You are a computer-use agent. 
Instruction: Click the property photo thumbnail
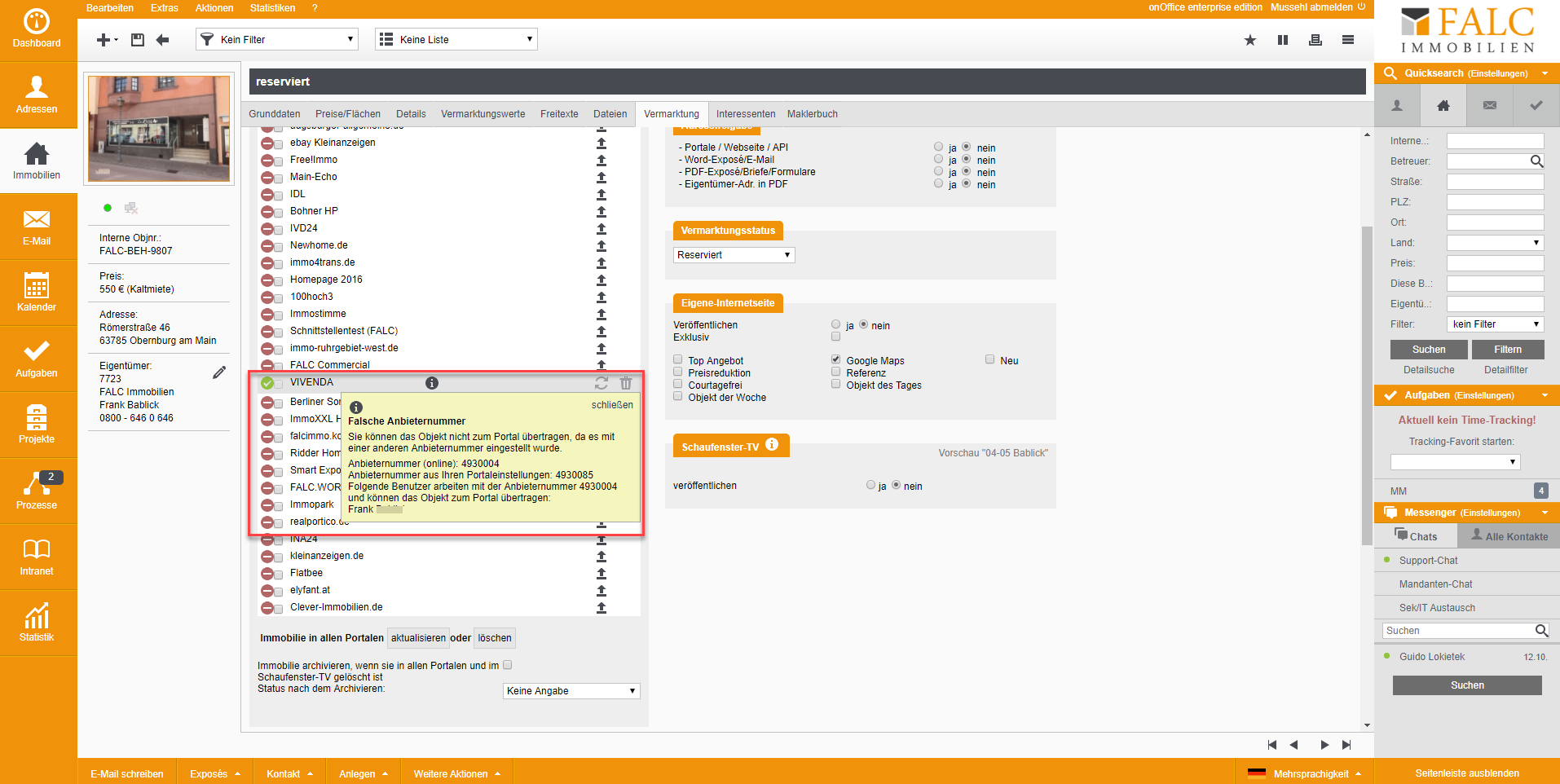coord(159,129)
